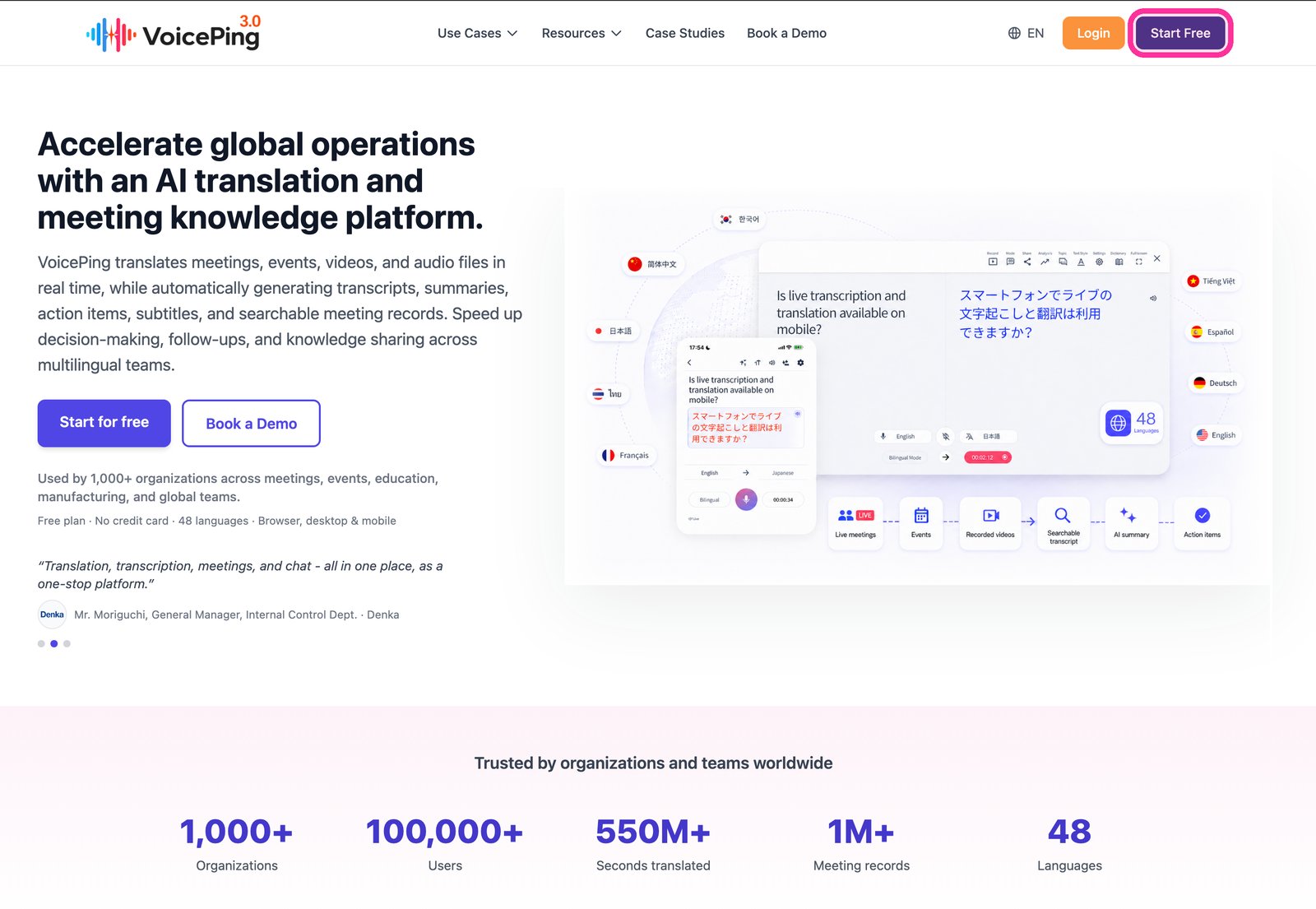This screenshot has width=1316, height=909.
Task: Click the Korean 한국어 language chip
Action: tap(738, 219)
